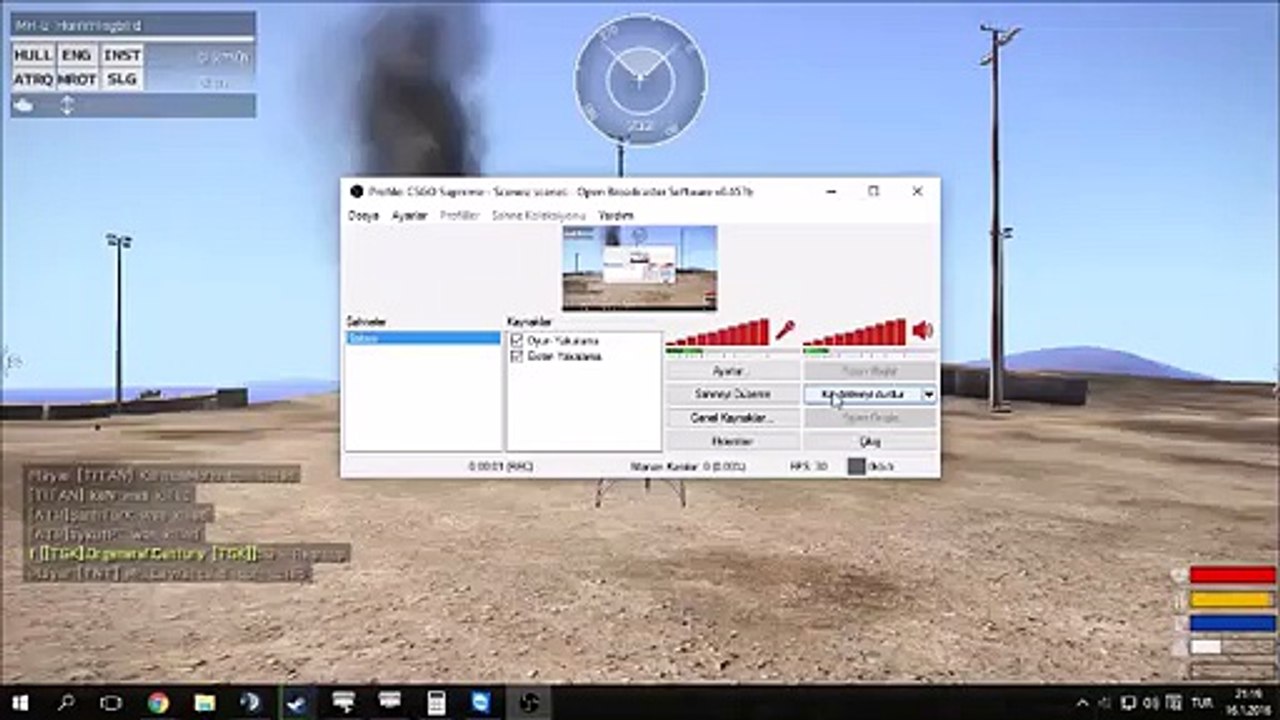This screenshot has height=720, width=1280.
Task: Open the Windows Start menu
Action: point(20,702)
